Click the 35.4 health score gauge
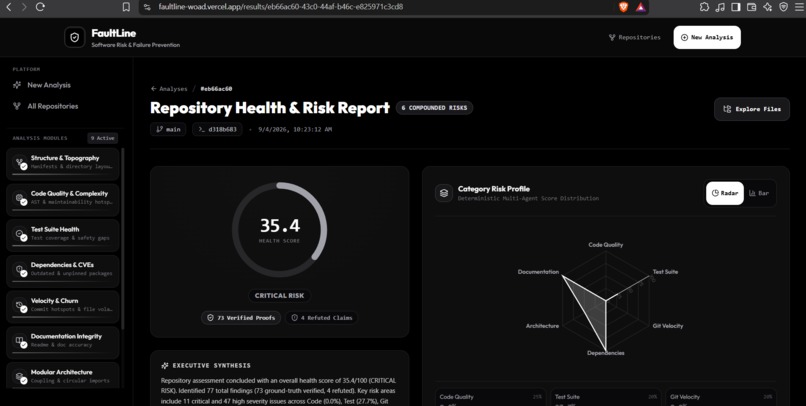 [280, 229]
